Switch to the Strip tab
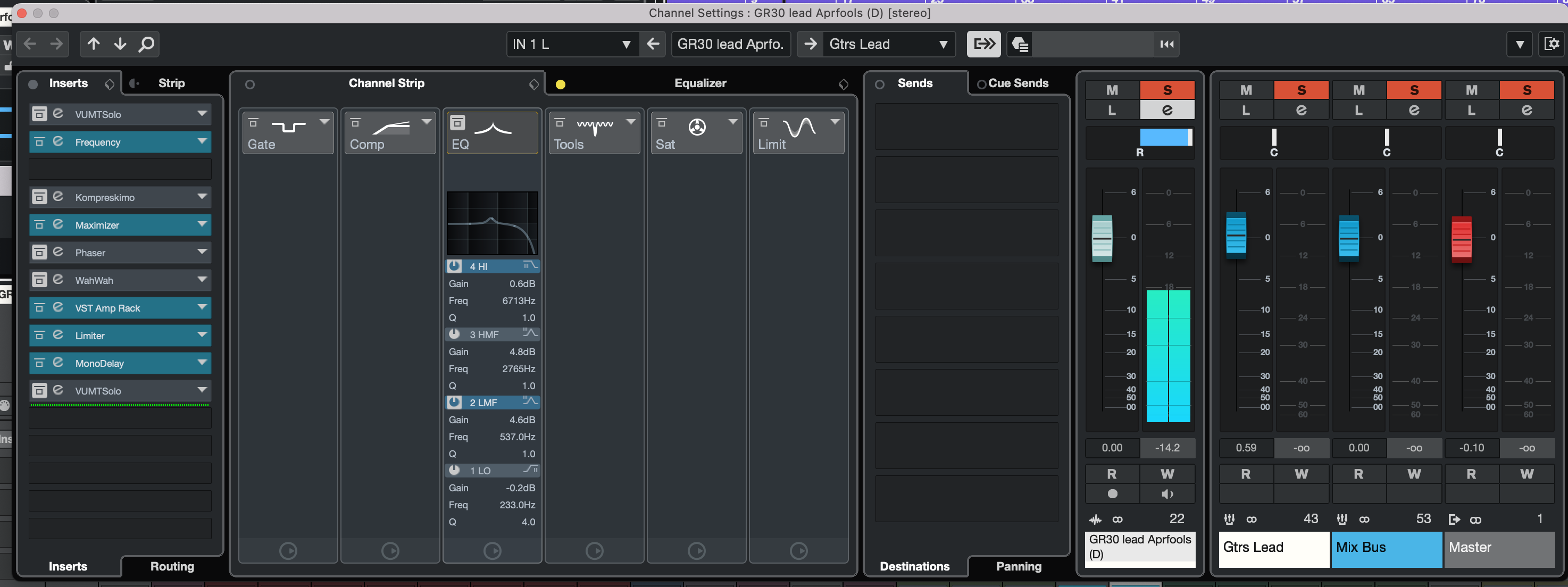Screen dimensions: 1568x587 (171, 83)
